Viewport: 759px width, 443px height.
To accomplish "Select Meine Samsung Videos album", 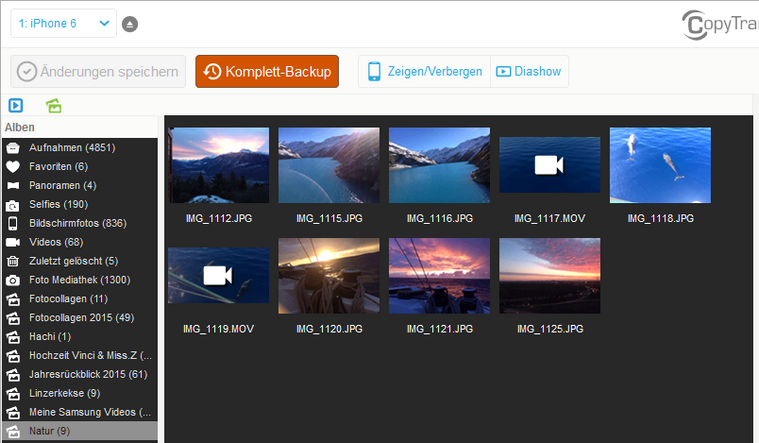I will click(x=80, y=412).
